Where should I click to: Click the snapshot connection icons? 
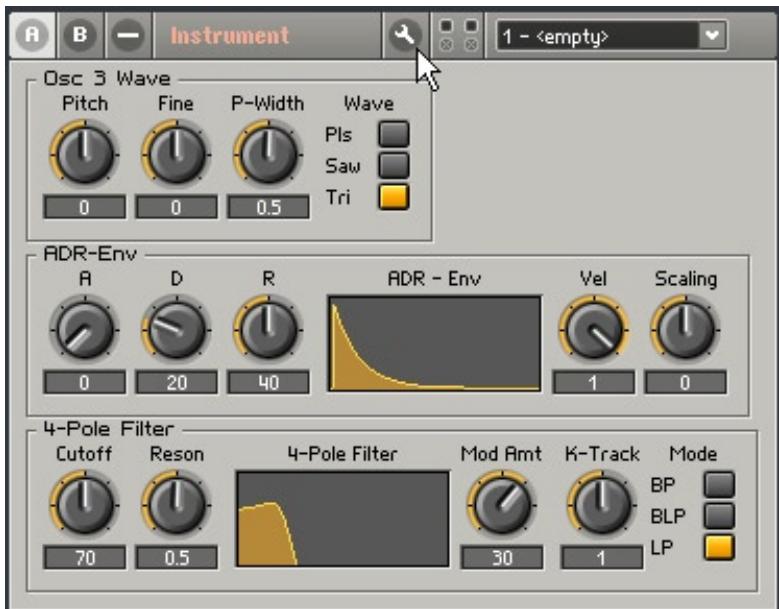tap(458, 35)
